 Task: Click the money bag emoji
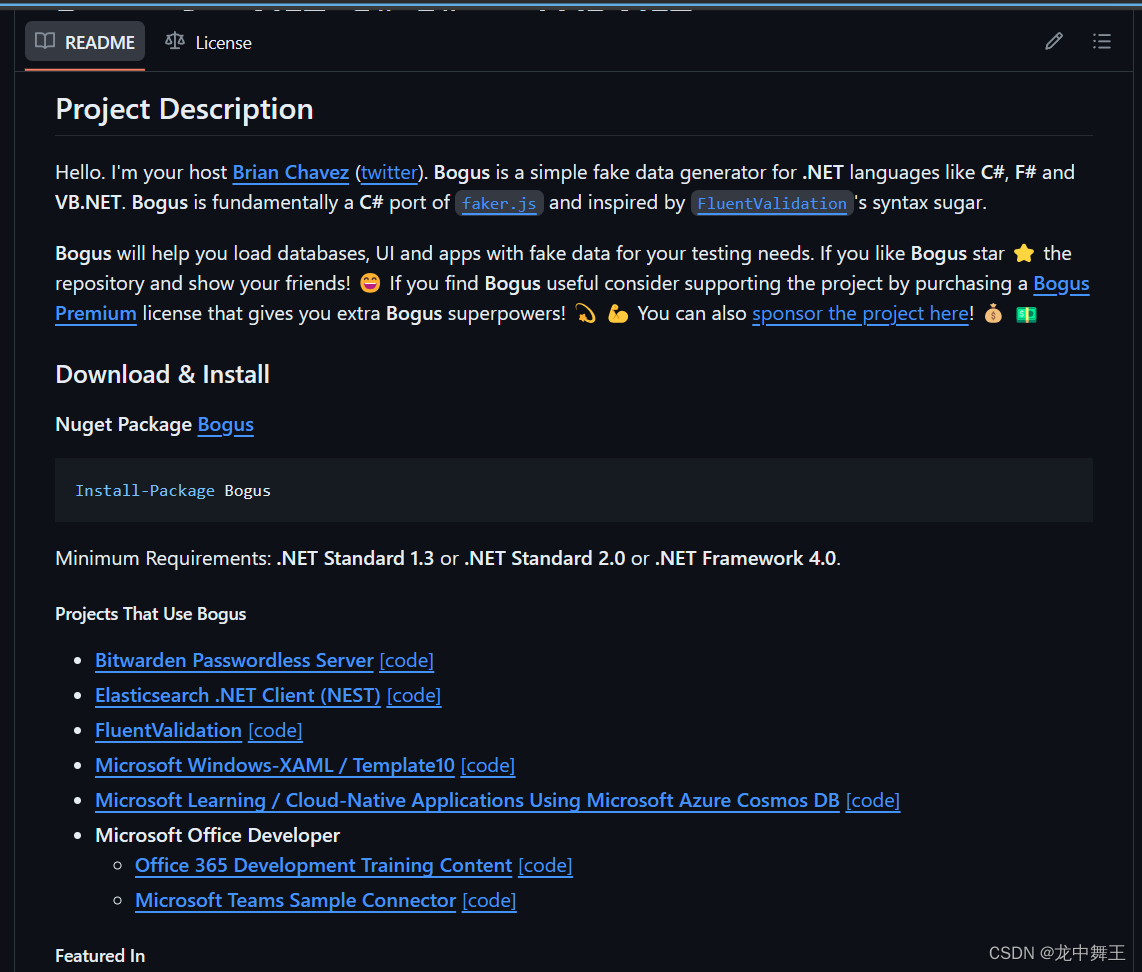pos(993,314)
